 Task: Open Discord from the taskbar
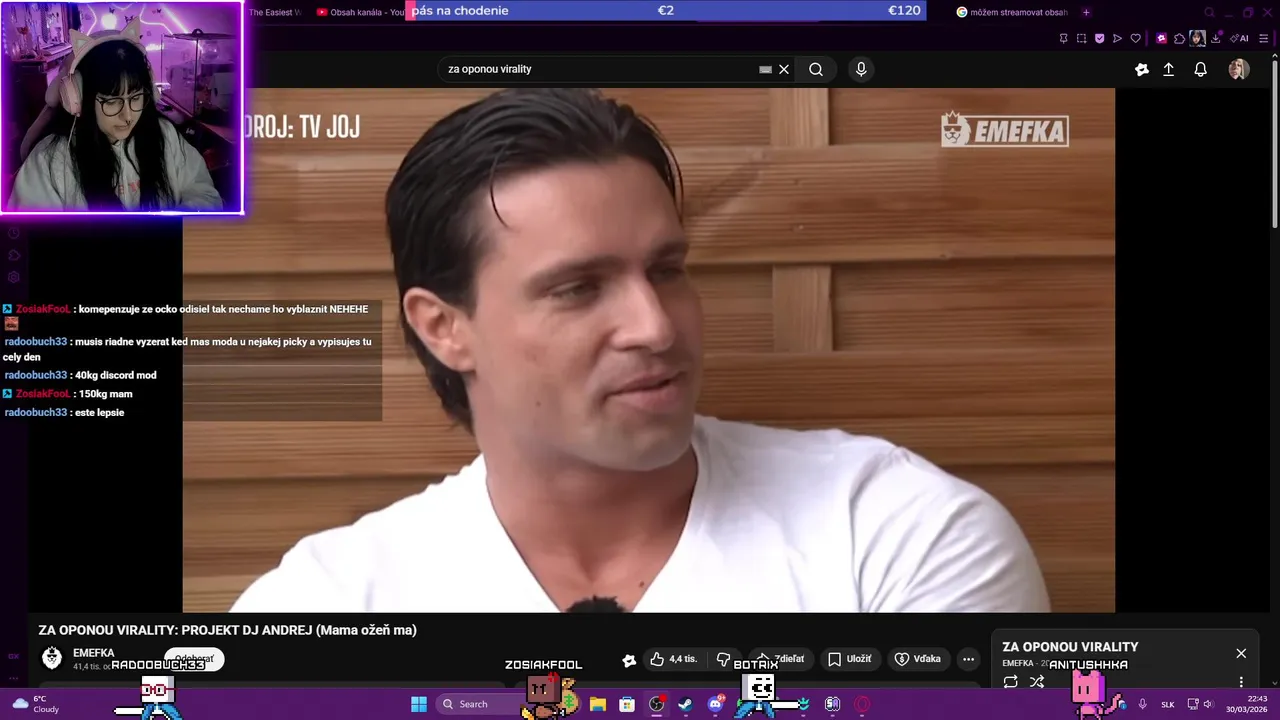(715, 704)
